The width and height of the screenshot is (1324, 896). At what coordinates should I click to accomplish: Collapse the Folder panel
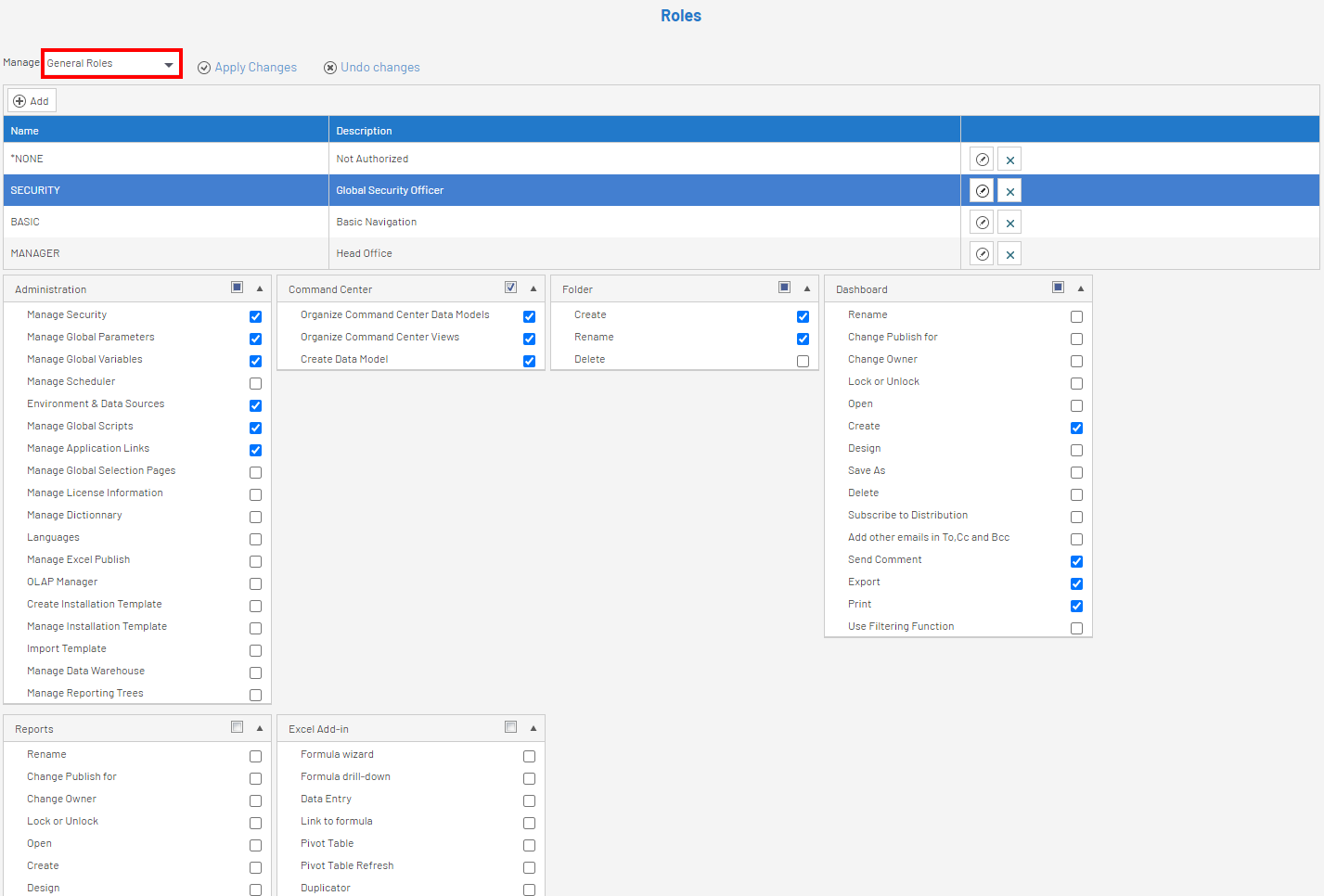807,288
